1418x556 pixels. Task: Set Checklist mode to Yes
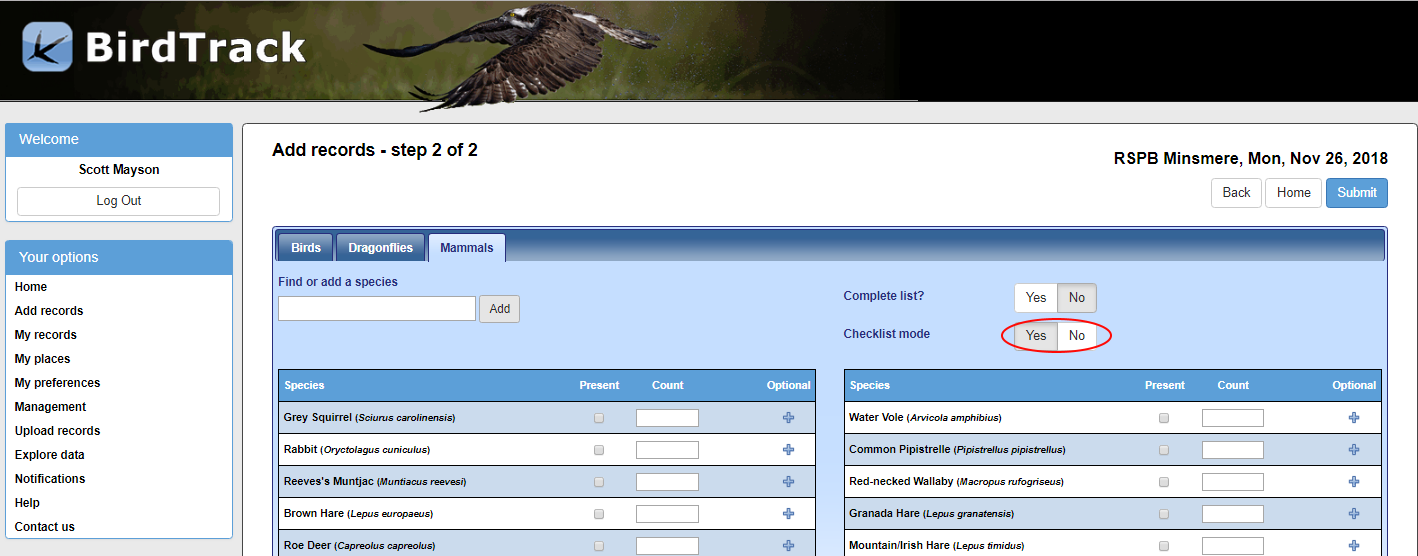(x=1036, y=336)
